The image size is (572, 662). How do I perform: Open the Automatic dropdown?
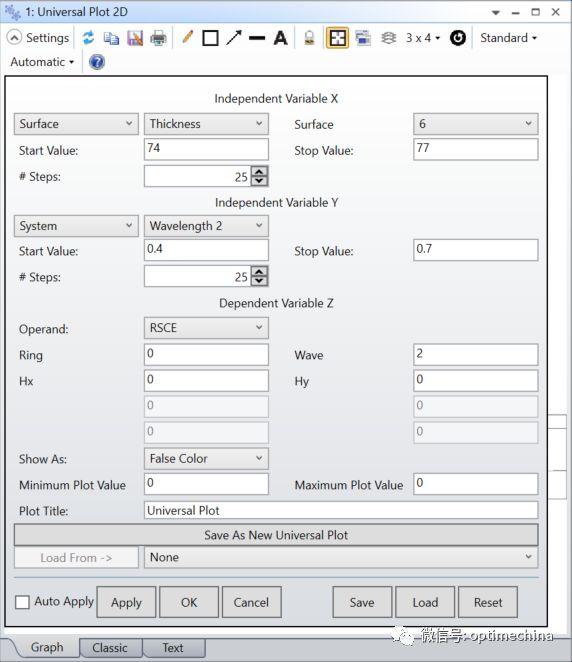click(42, 62)
